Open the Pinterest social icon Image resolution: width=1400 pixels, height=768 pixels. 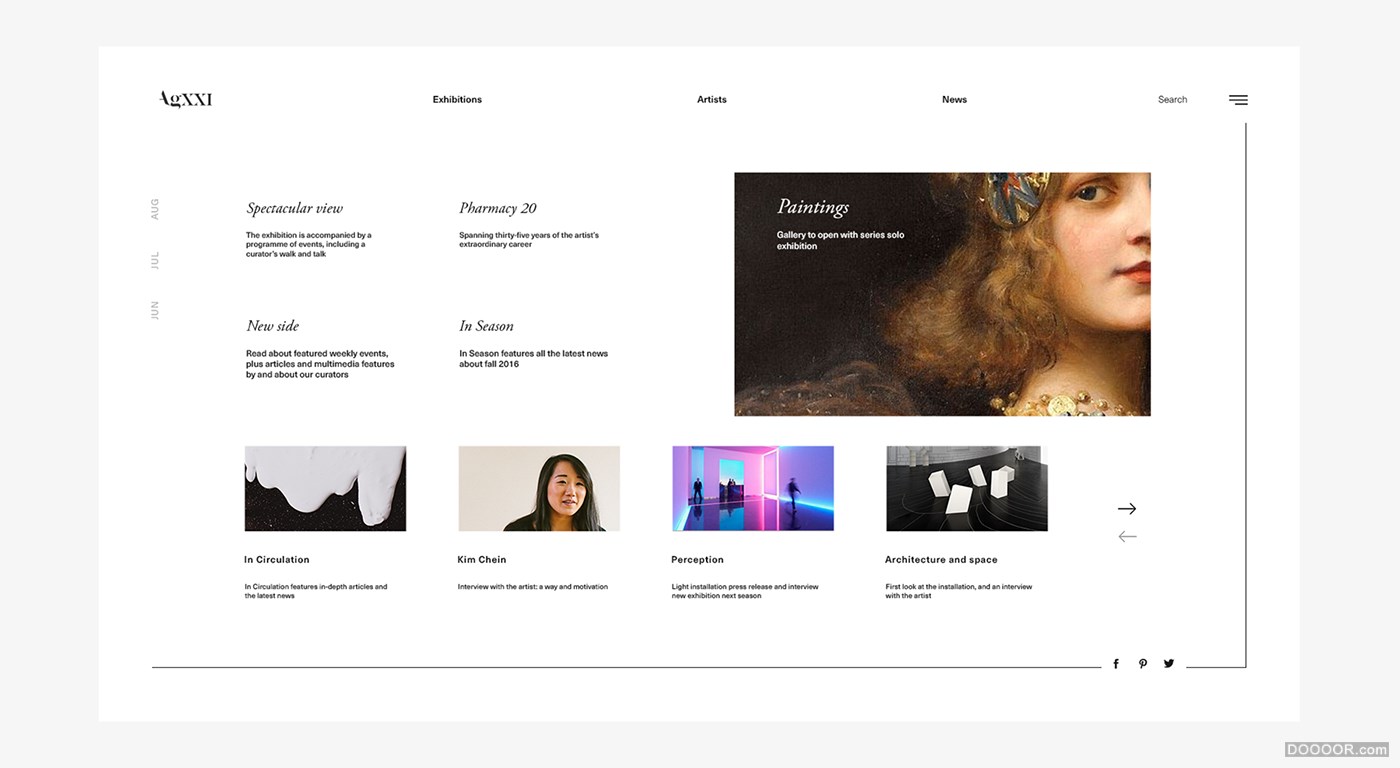pyautogui.click(x=1142, y=664)
